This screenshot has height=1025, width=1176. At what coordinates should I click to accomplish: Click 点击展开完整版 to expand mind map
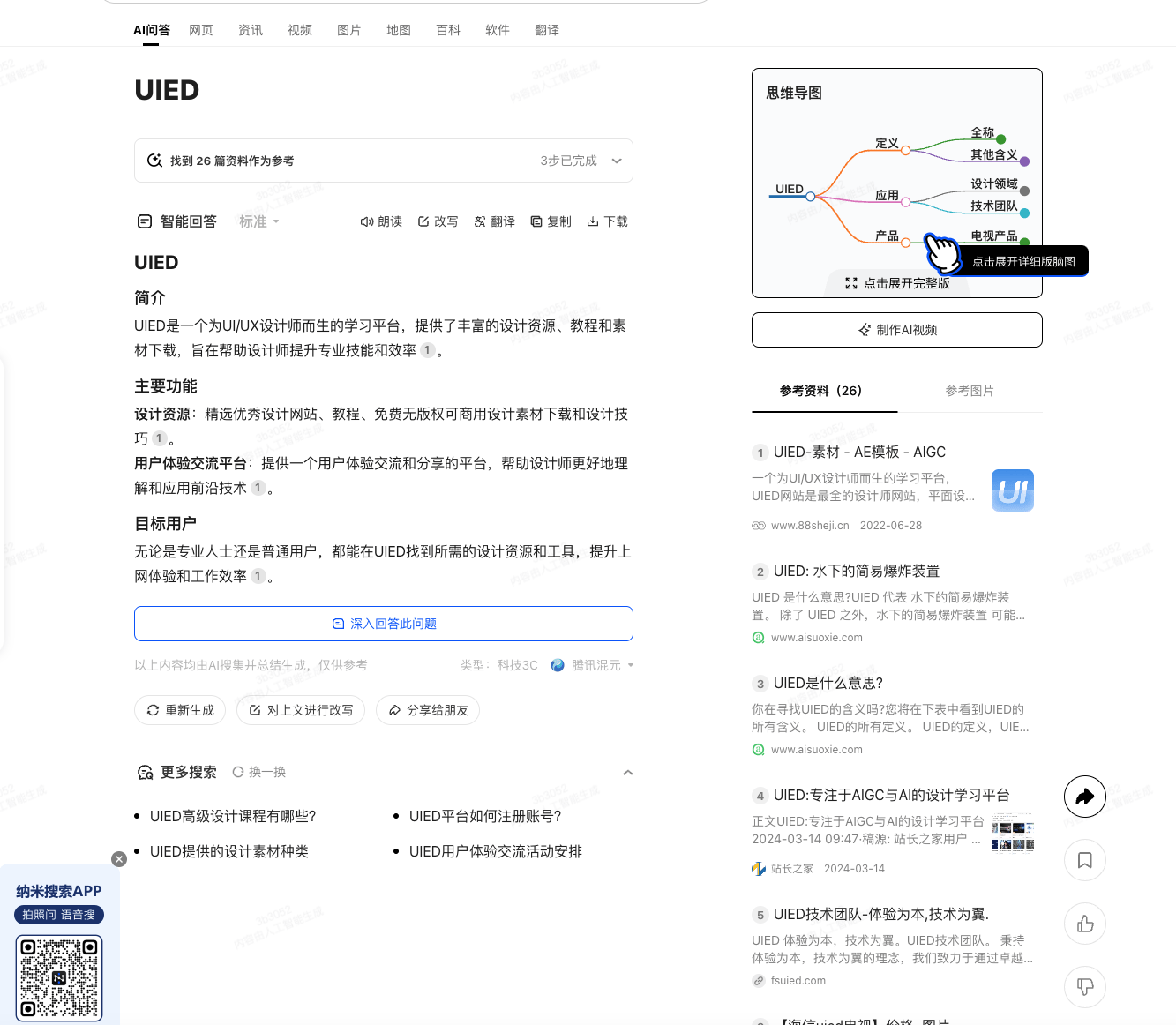coord(897,283)
